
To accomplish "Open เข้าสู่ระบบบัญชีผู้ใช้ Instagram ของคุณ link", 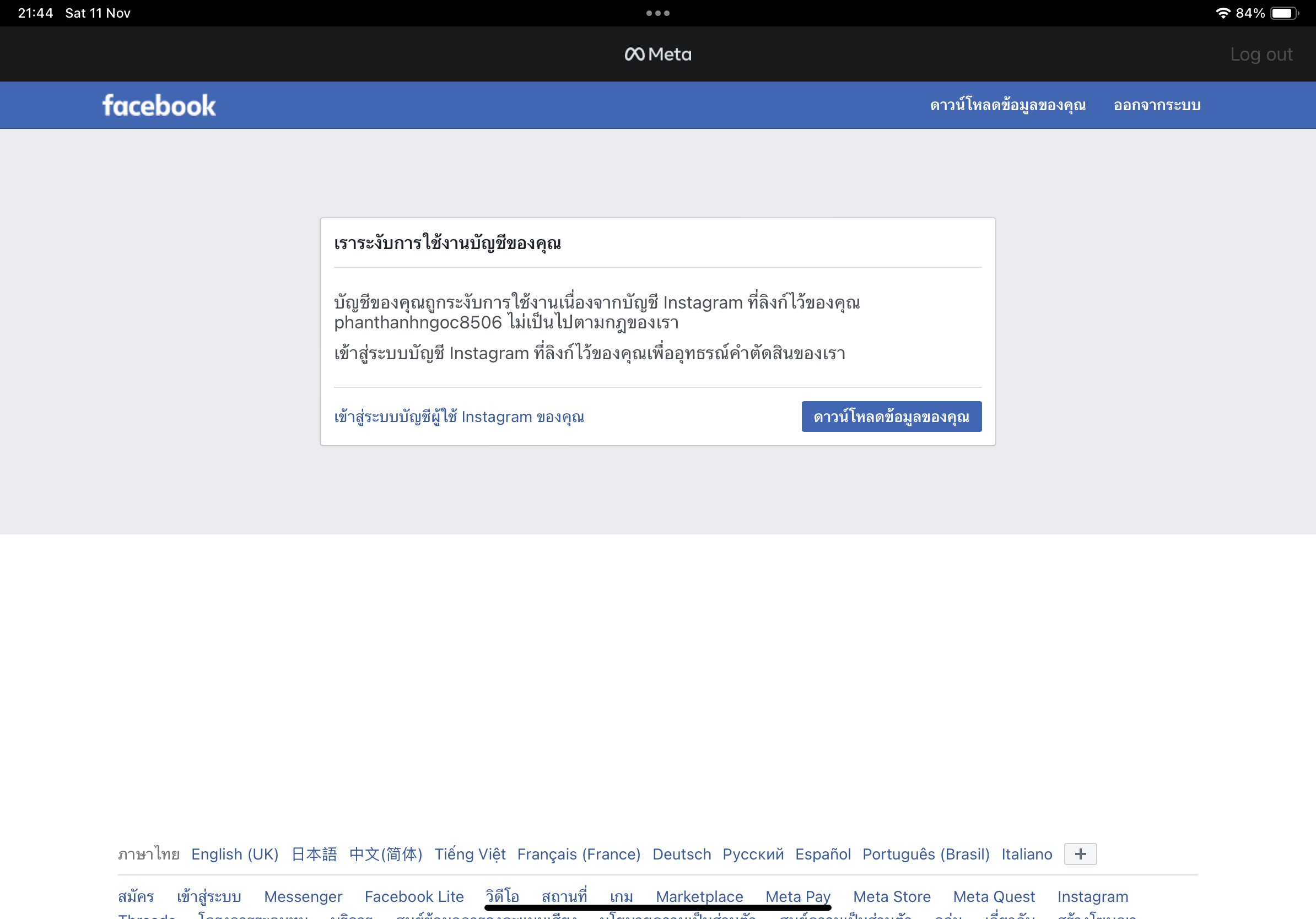I will point(459,417).
